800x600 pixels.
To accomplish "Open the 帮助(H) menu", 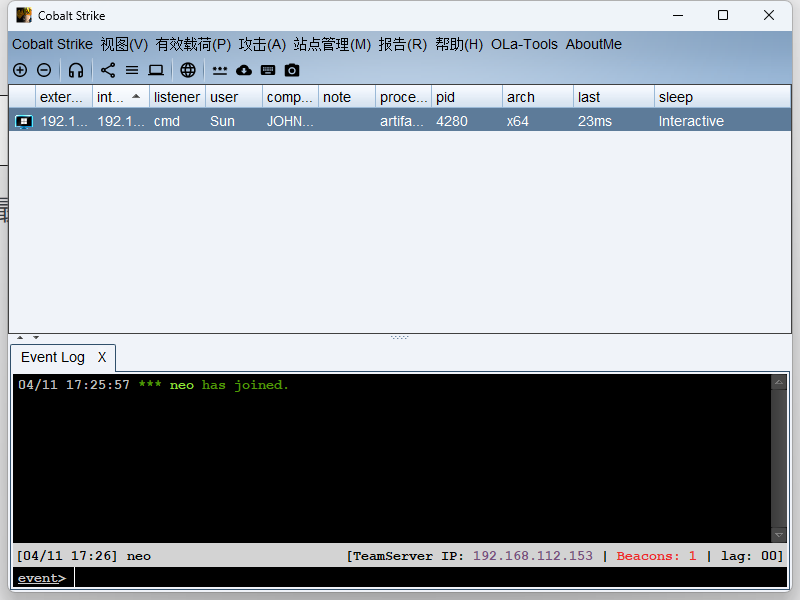I will [459, 44].
